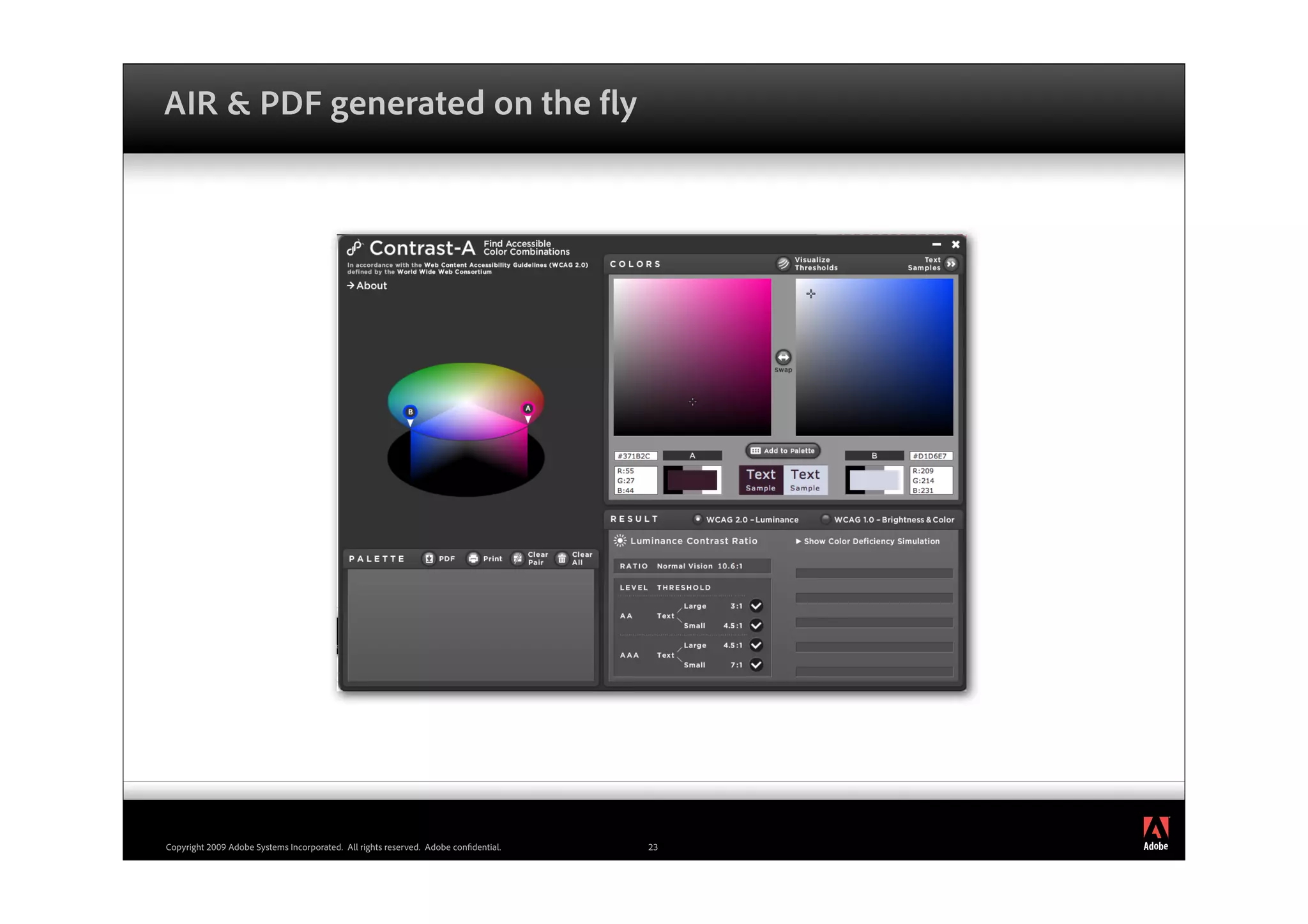Click the Luminance Contrast Ratio sun icon
Image resolution: width=1308 pixels, height=924 pixels.
620,541
